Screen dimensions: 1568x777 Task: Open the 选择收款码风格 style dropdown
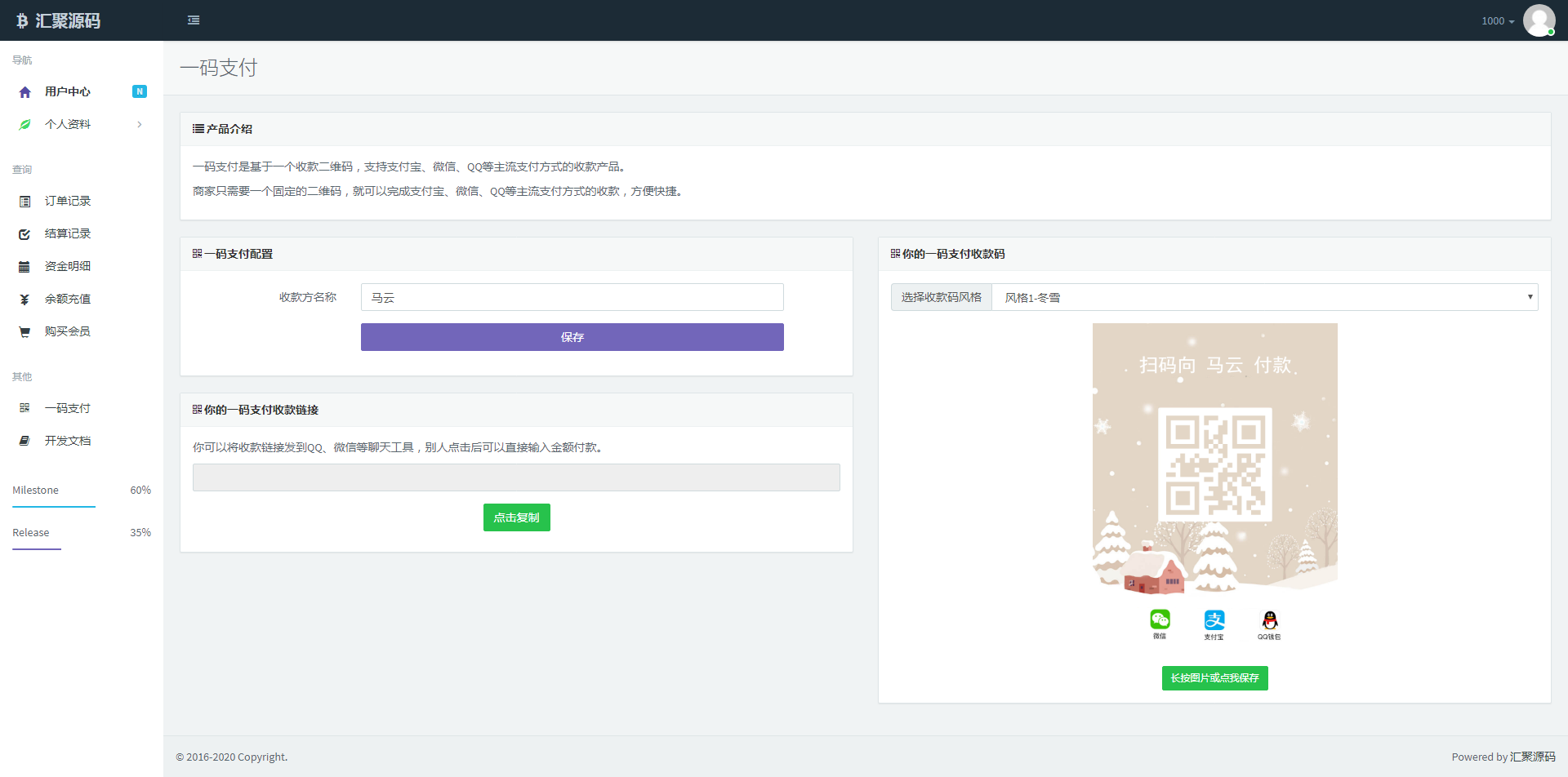click(x=1264, y=298)
